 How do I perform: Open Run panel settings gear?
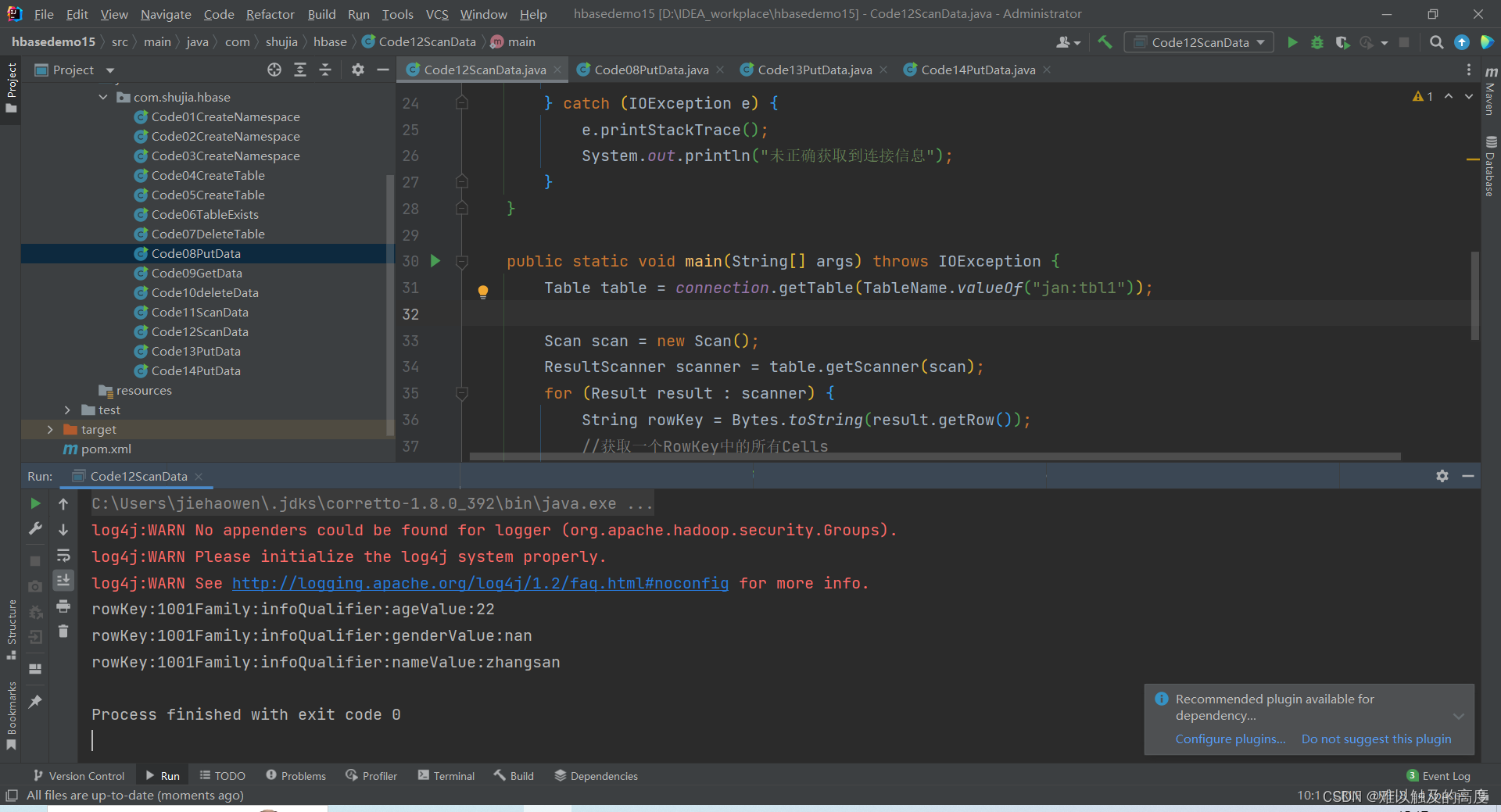[1442, 476]
